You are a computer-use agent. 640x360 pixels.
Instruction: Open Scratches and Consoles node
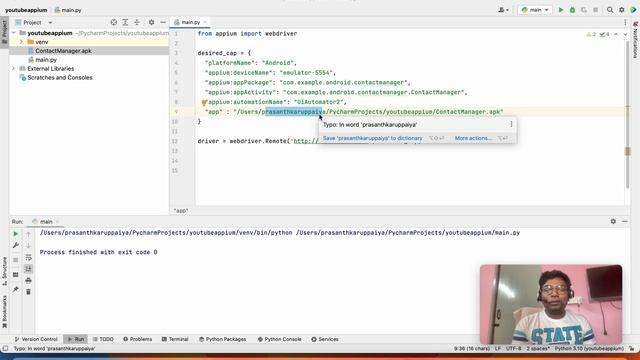(60, 78)
